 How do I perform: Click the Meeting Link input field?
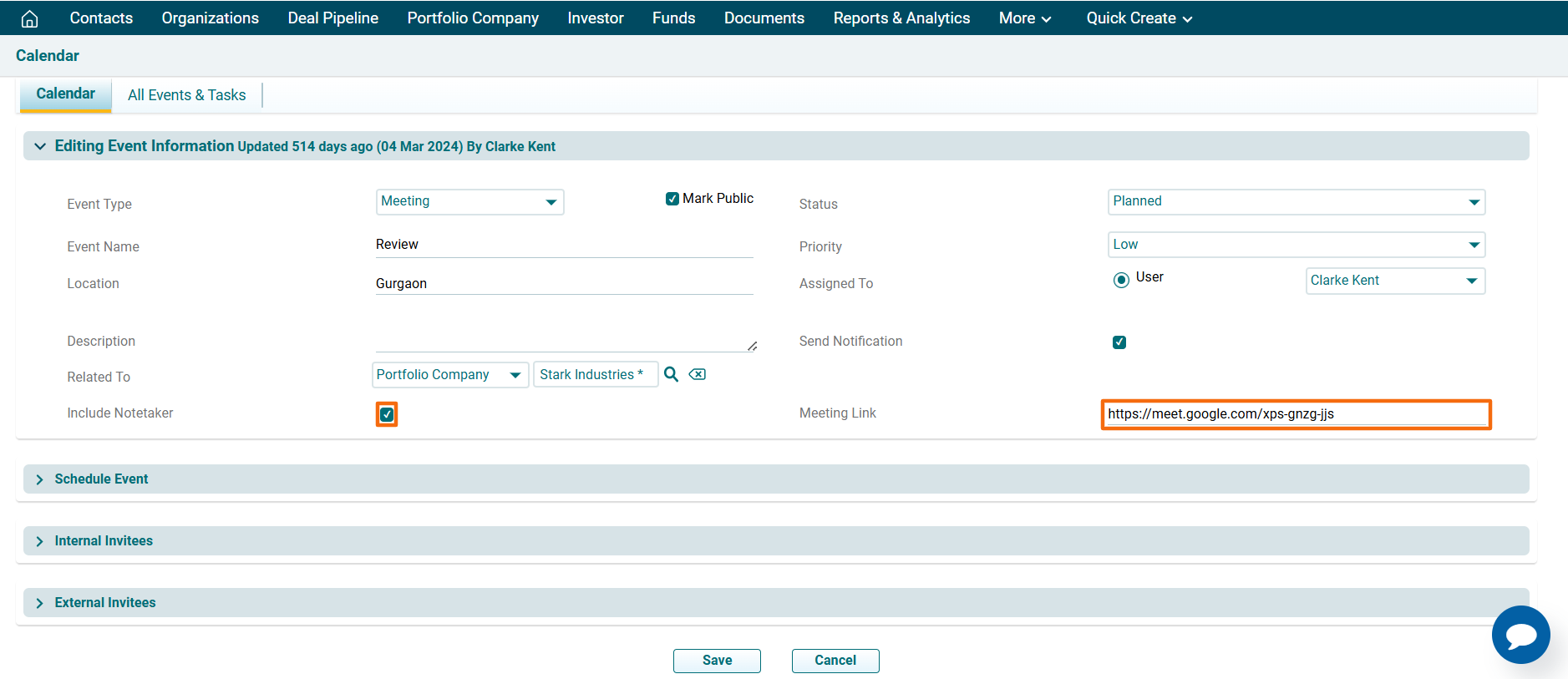[1296, 414]
